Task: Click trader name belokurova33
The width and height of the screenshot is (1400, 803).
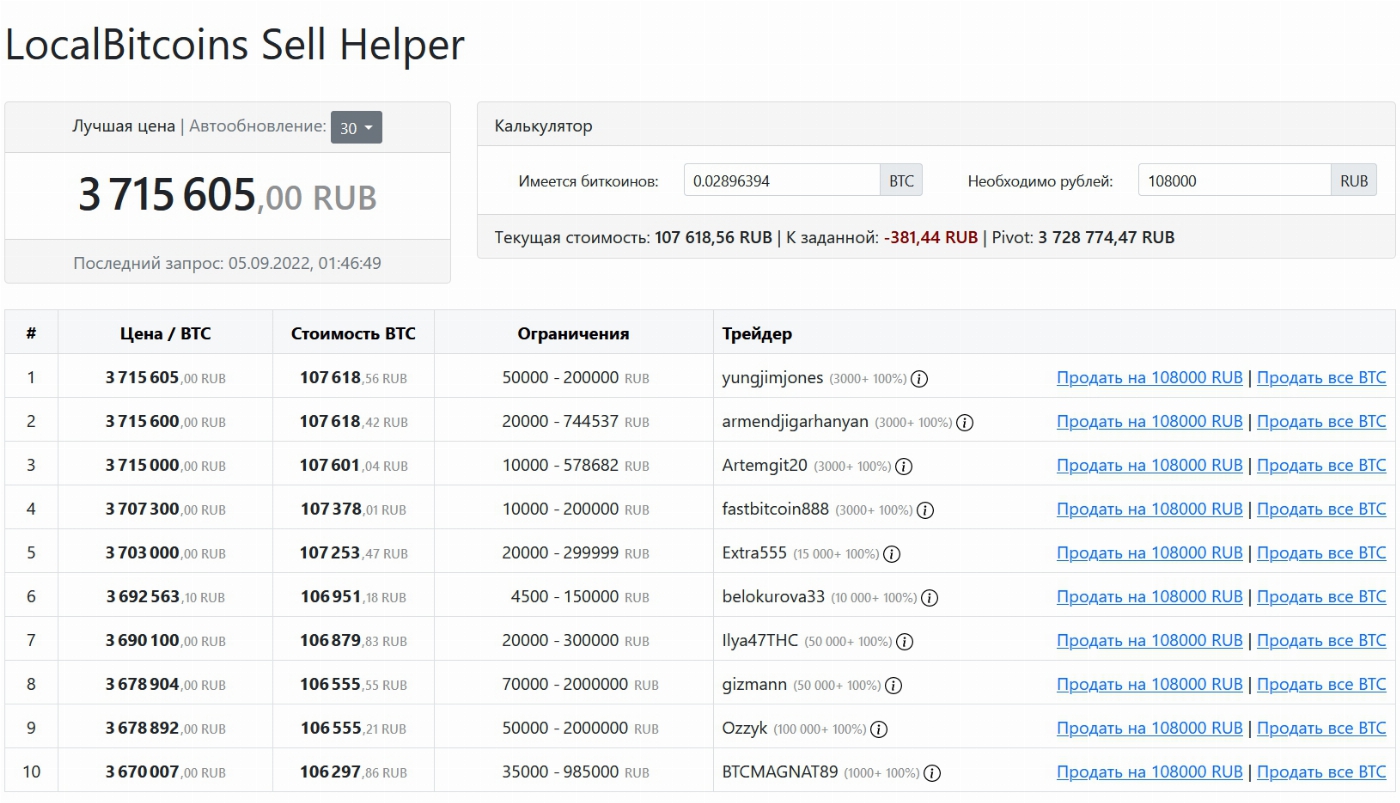Action: coord(774,597)
